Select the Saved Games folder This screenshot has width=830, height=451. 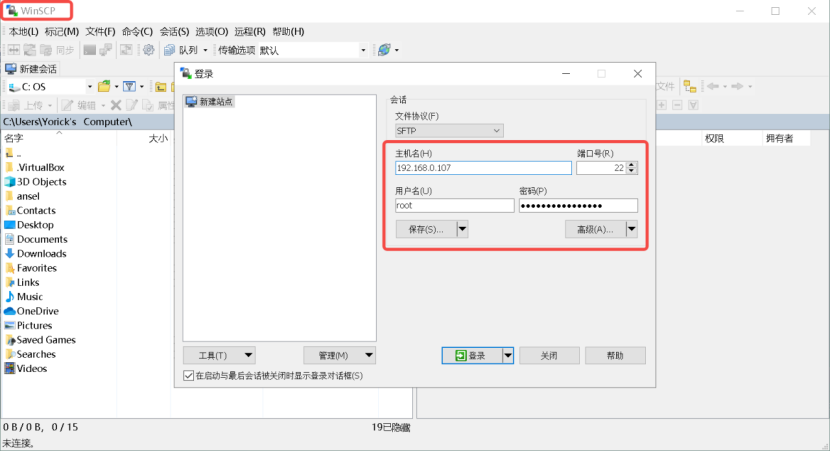point(40,340)
